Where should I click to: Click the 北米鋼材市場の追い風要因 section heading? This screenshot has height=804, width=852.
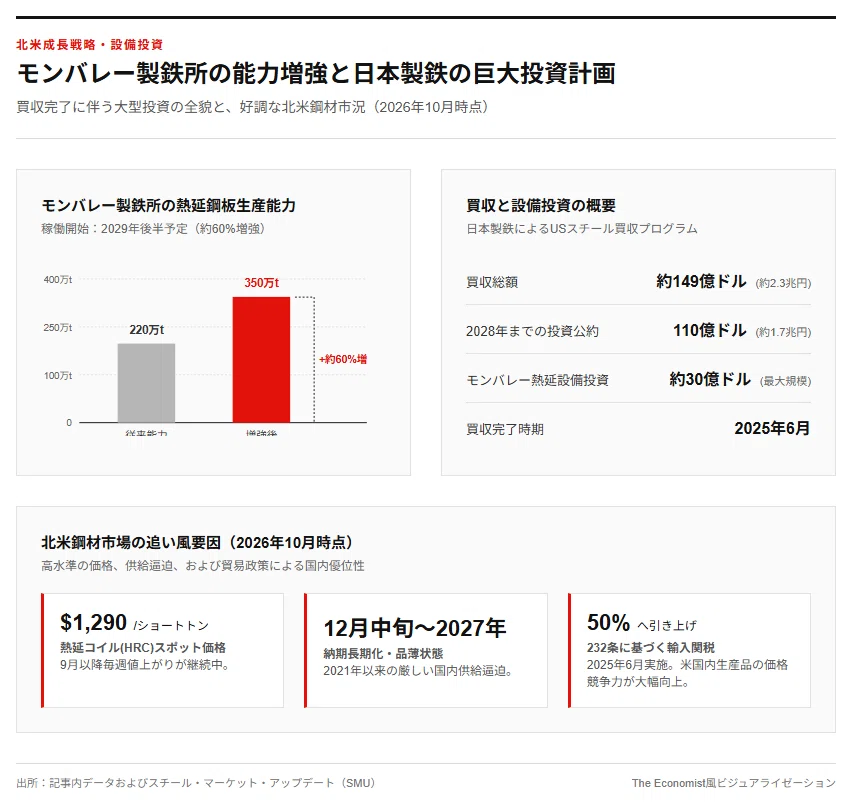(x=197, y=542)
